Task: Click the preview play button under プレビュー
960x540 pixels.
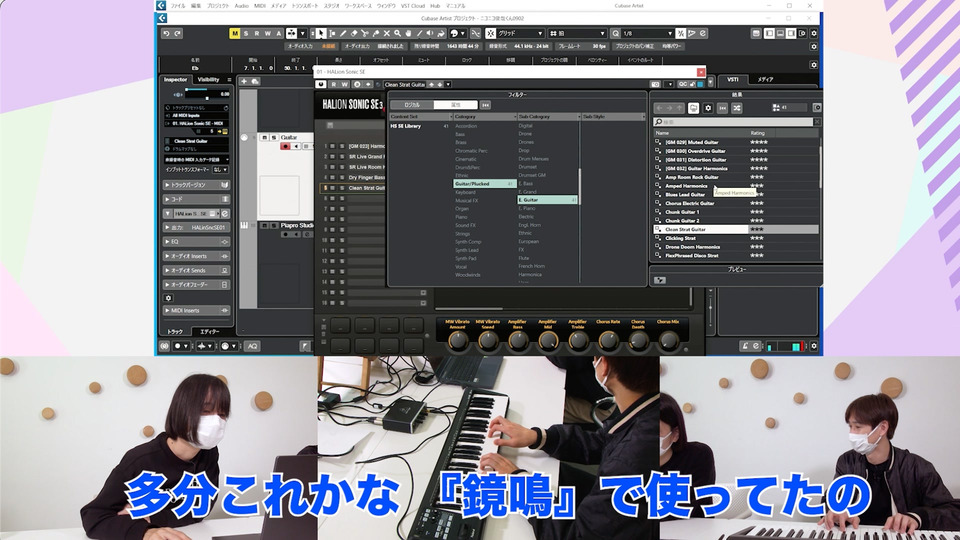Action: [x=659, y=280]
